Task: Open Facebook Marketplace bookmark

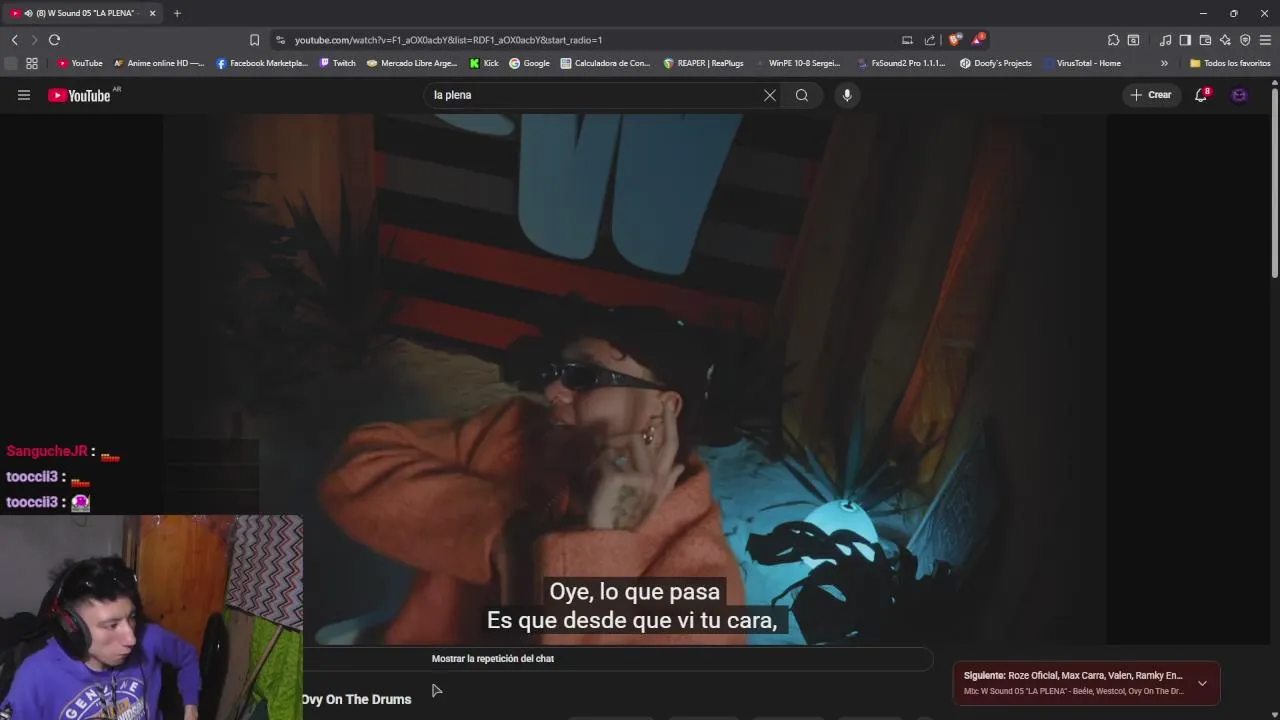Action: pos(262,63)
